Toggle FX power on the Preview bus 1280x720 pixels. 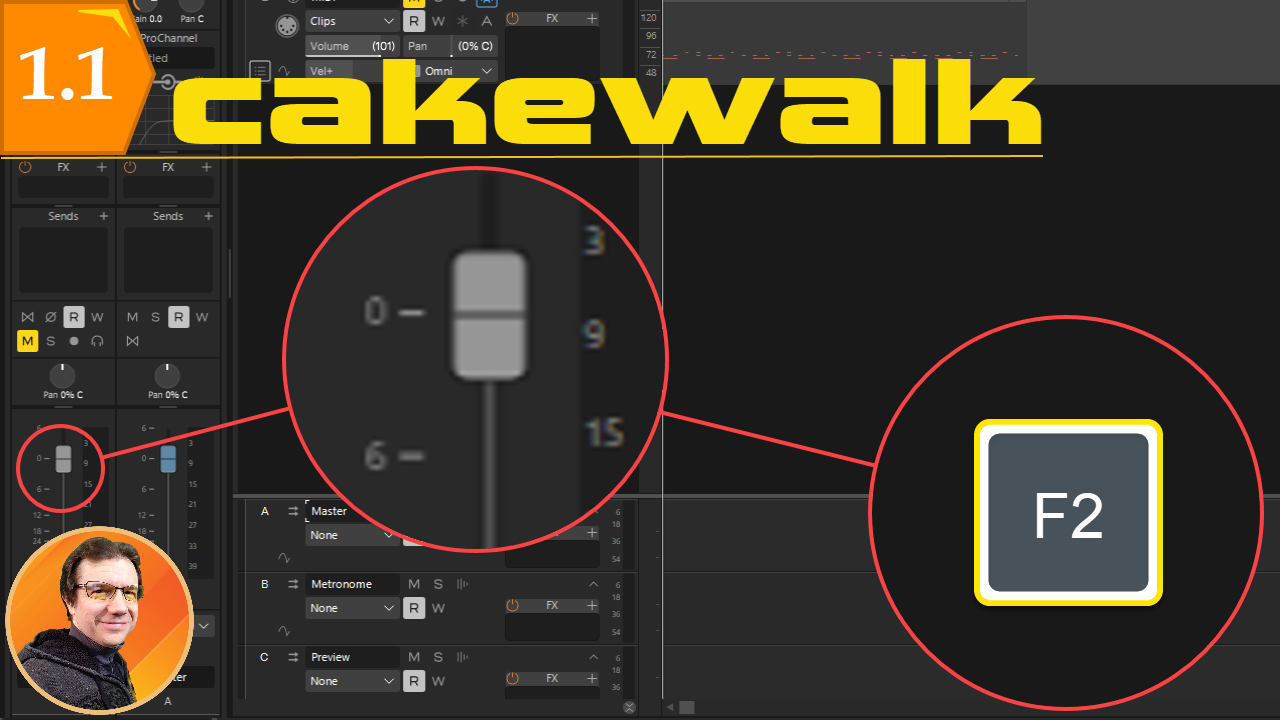click(513, 679)
